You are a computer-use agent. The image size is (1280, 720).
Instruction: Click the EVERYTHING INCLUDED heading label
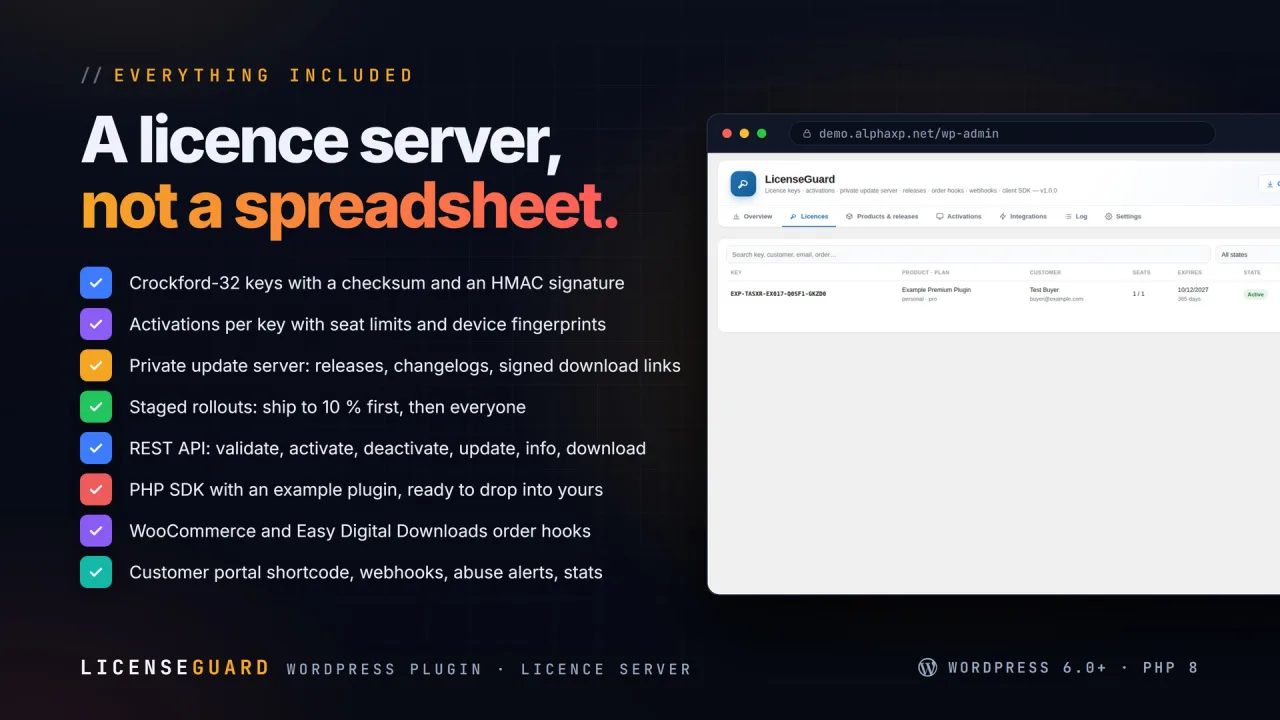[x=263, y=75]
